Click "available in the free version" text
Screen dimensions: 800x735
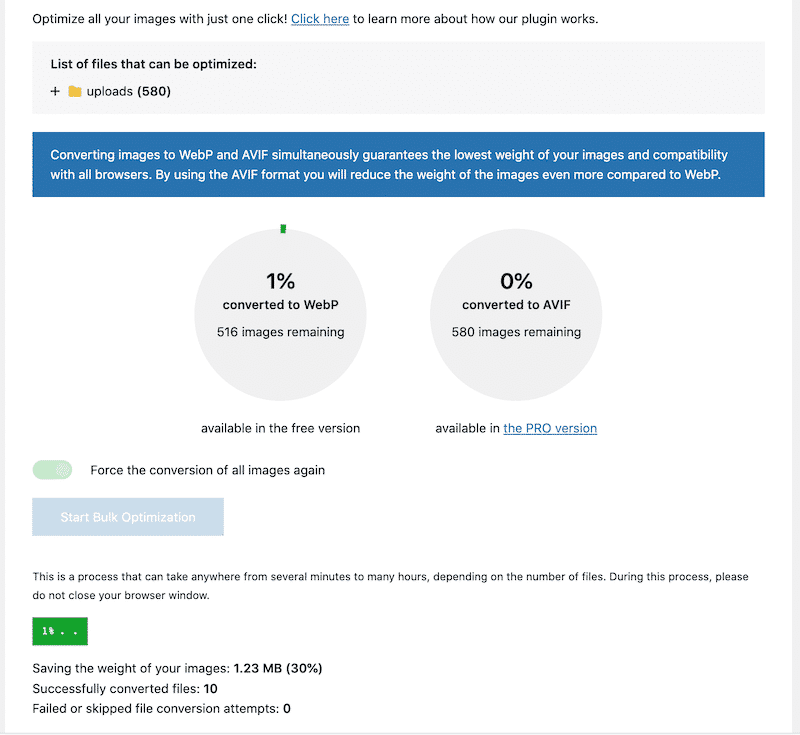point(281,427)
